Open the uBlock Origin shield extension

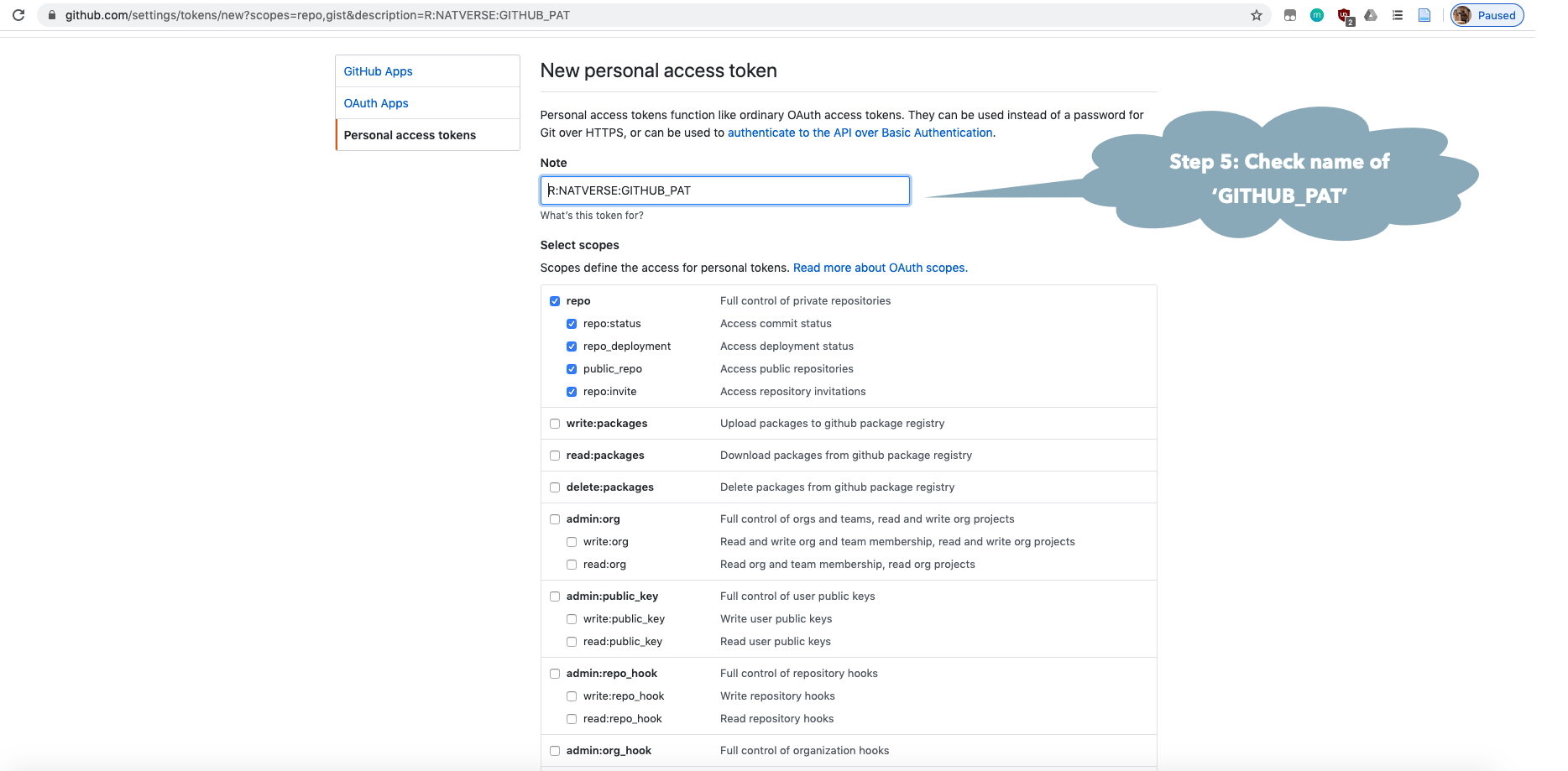point(1345,15)
